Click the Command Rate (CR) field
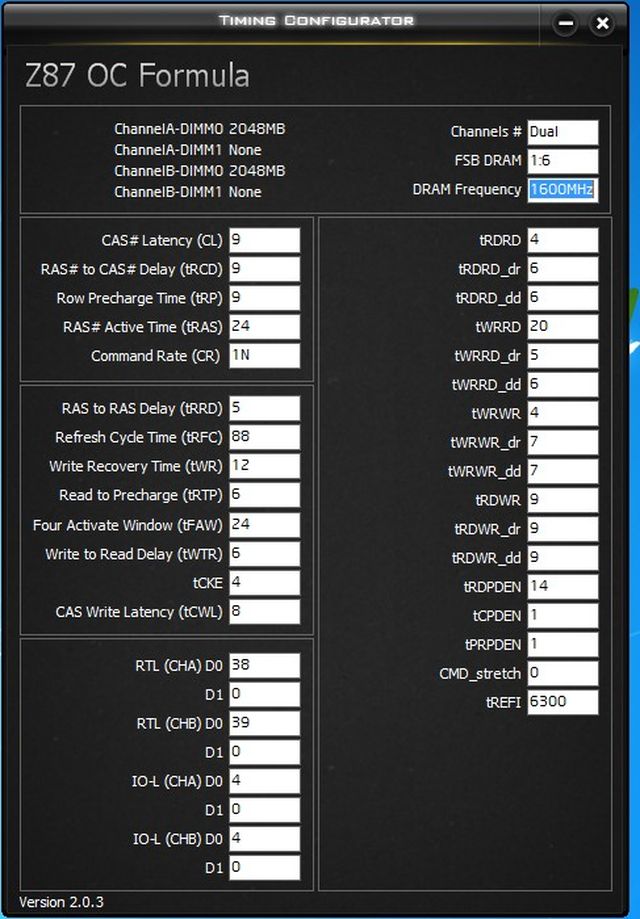Screen dimensions: 640x919 click(x=264, y=355)
